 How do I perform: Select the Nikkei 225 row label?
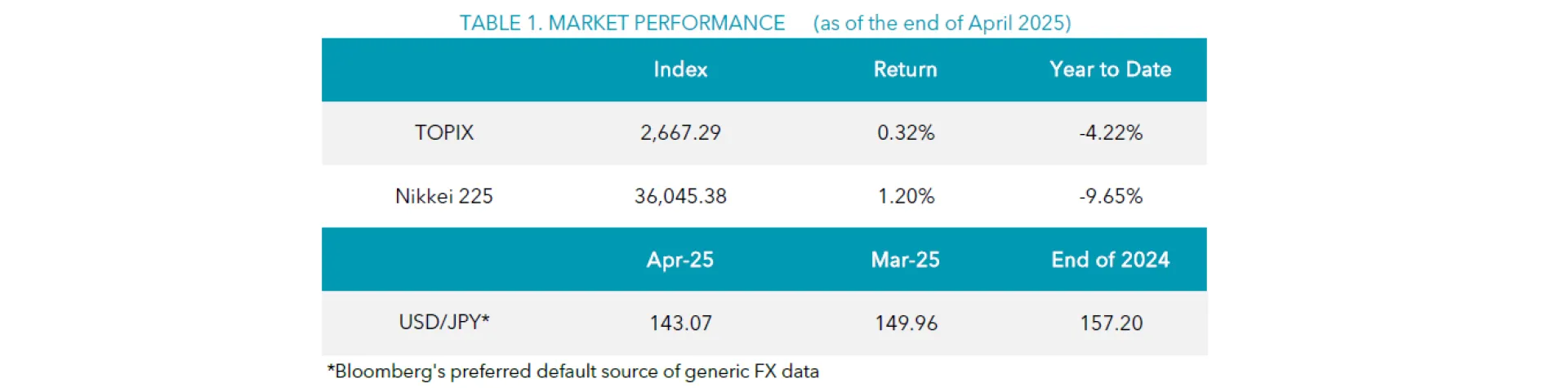click(443, 196)
